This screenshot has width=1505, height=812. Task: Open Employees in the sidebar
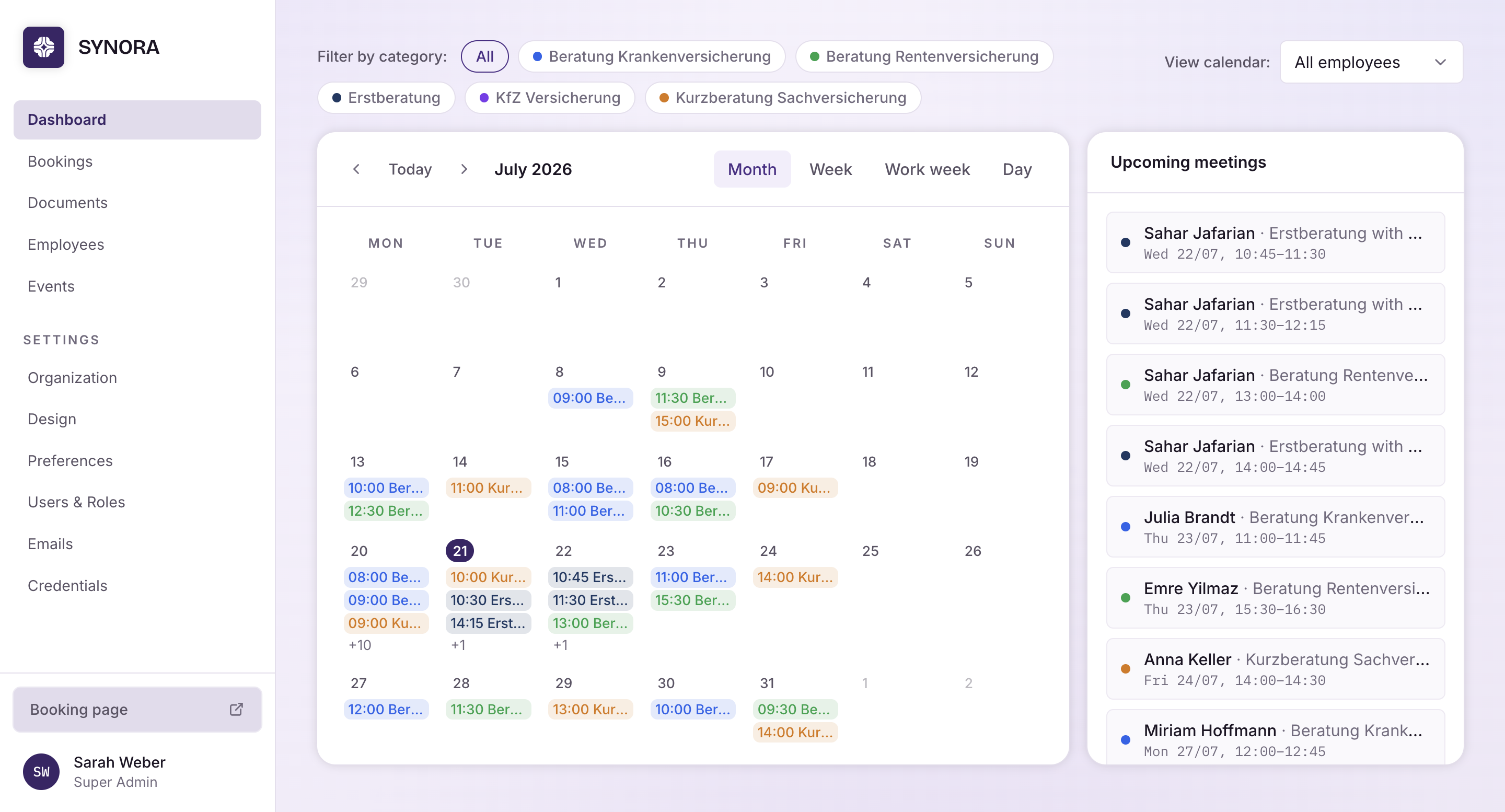pos(137,244)
